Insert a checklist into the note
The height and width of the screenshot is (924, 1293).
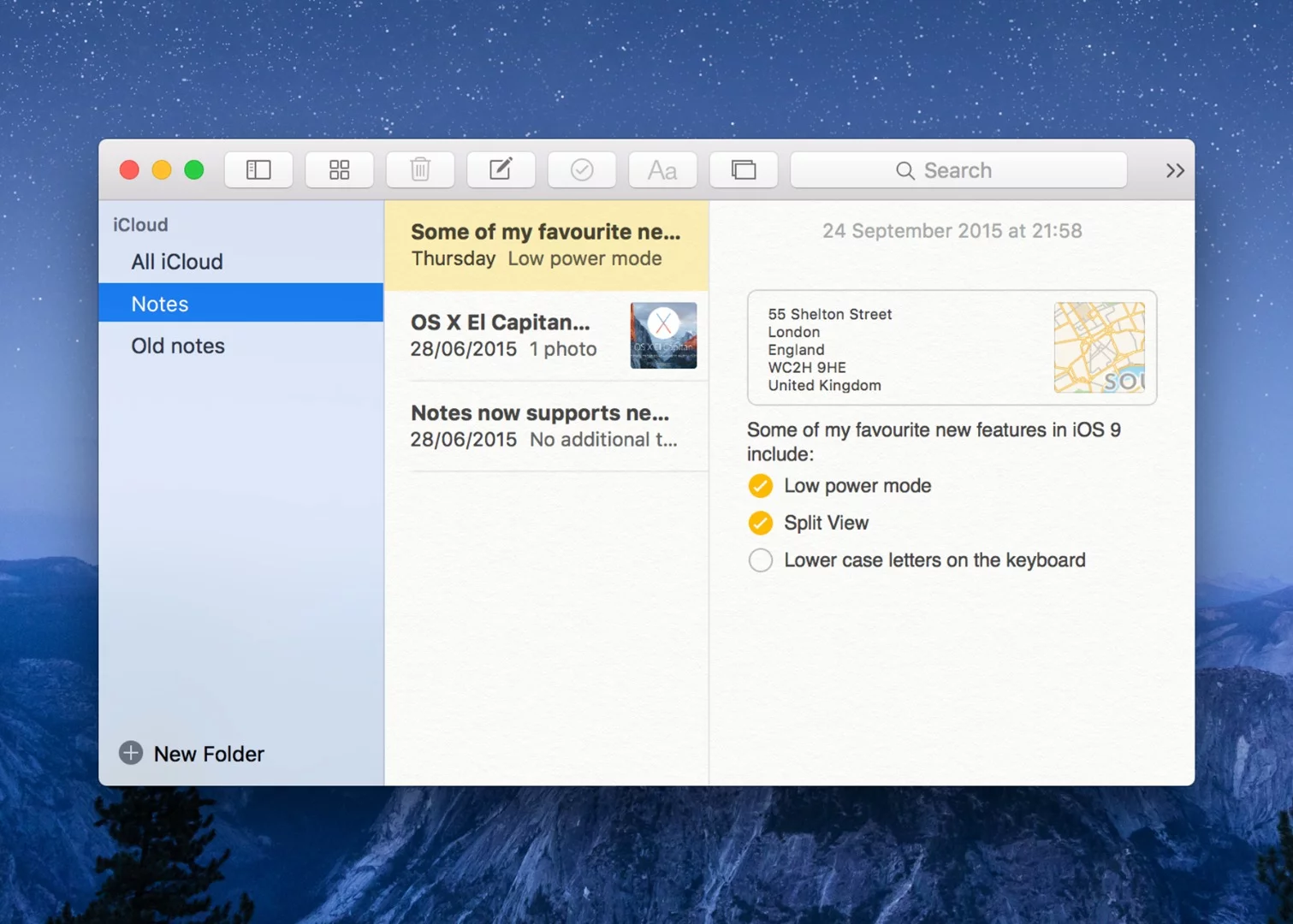pyautogui.click(x=581, y=169)
